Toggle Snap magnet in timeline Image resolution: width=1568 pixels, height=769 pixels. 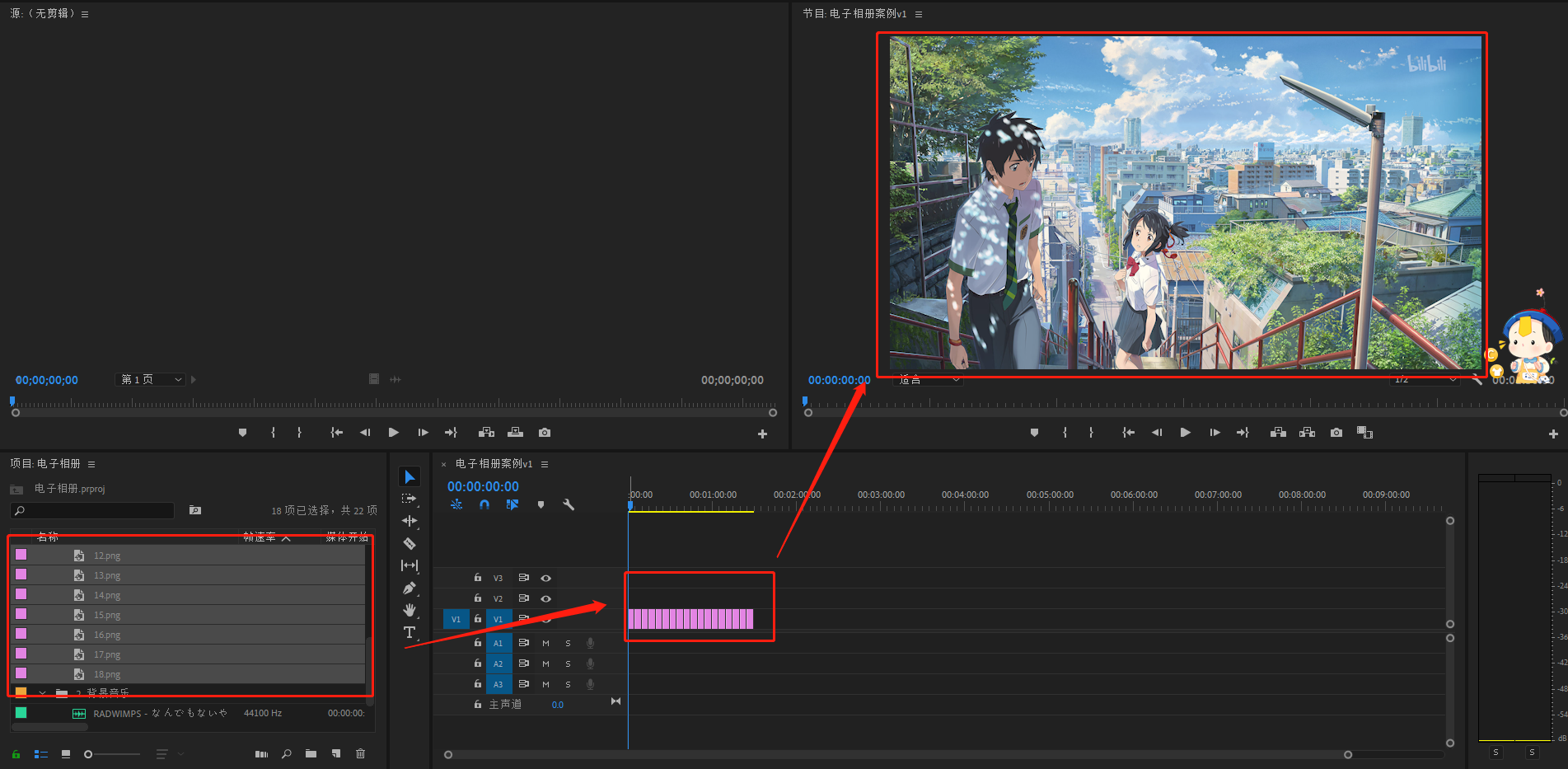(x=484, y=504)
